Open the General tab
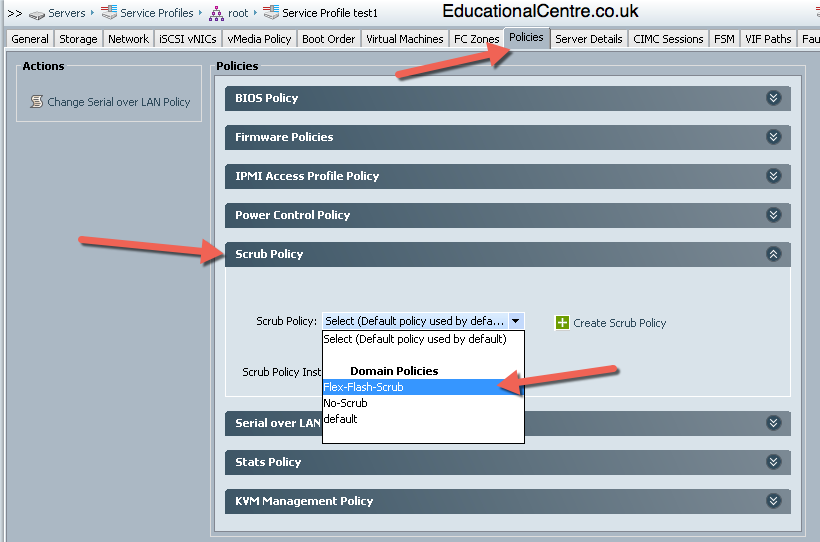The image size is (820, 542). click(30, 39)
